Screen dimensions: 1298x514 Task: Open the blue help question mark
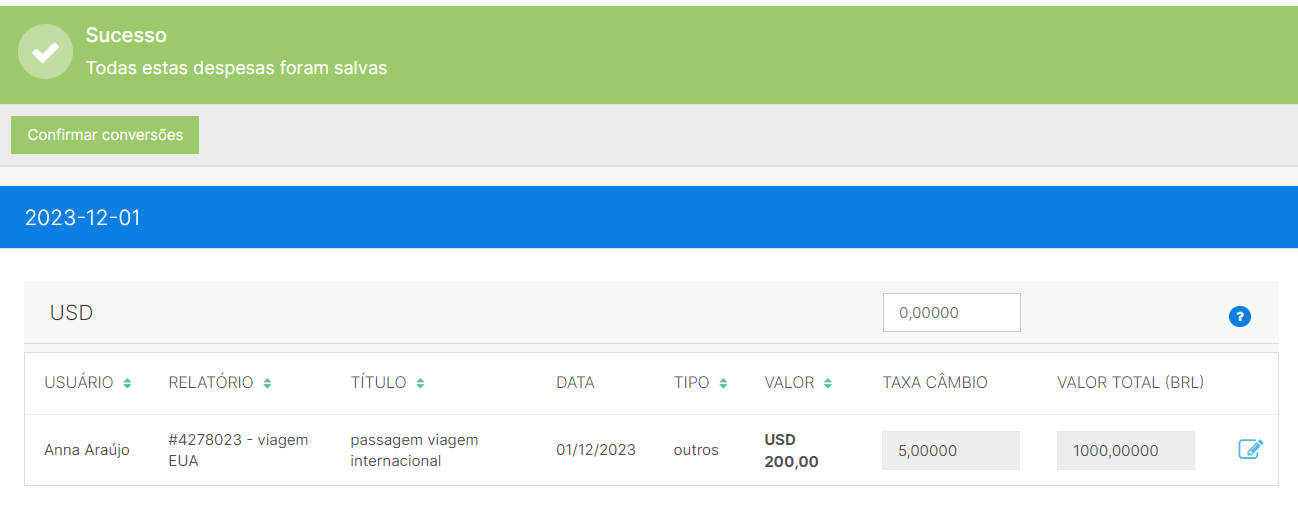tap(1239, 317)
